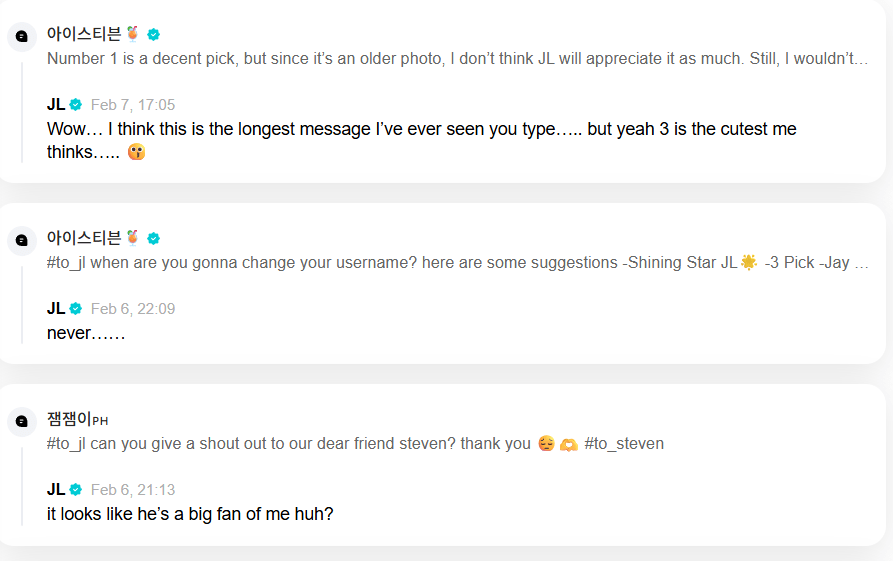Click avatar icon next to #to_jl username post
Screen dimensions: 893x561
click(22, 241)
